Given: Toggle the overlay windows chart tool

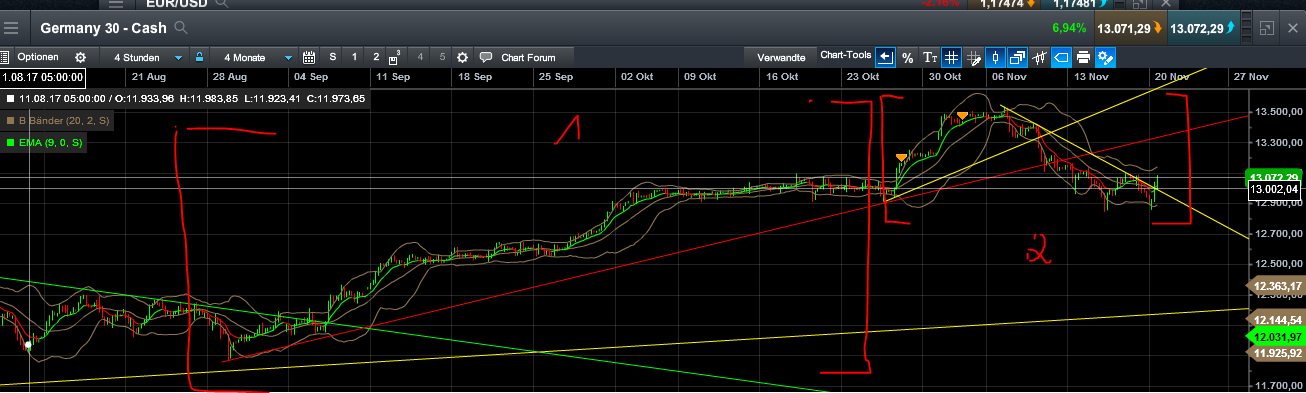Looking at the screenshot, I should pos(1017,57).
